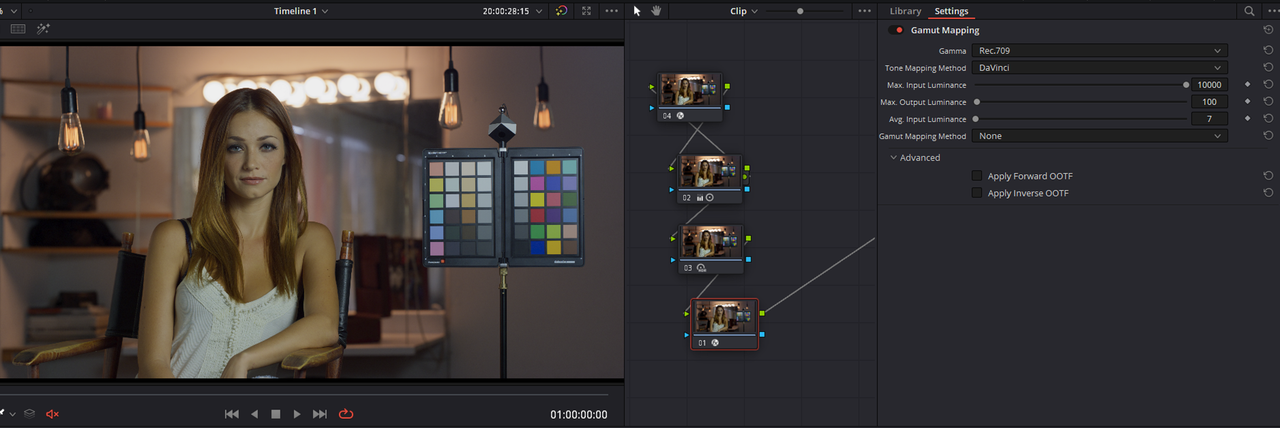The height and width of the screenshot is (428, 1280).
Task: Jump to first frame
Action: click(x=232, y=414)
